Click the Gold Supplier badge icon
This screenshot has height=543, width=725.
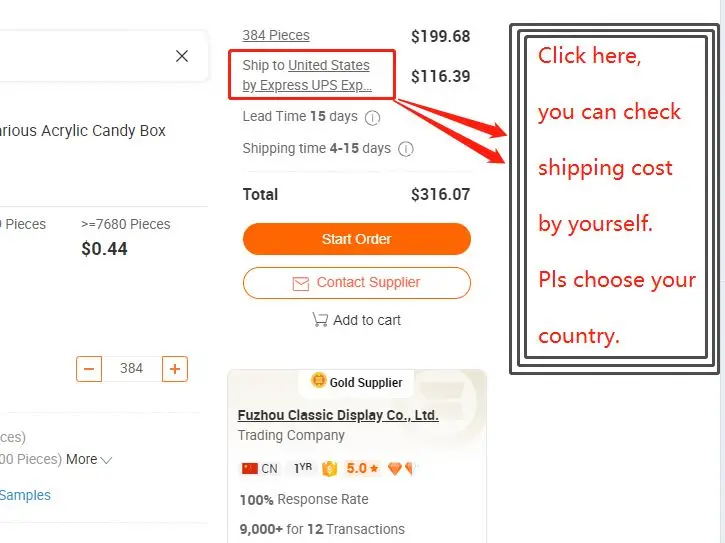click(x=319, y=381)
